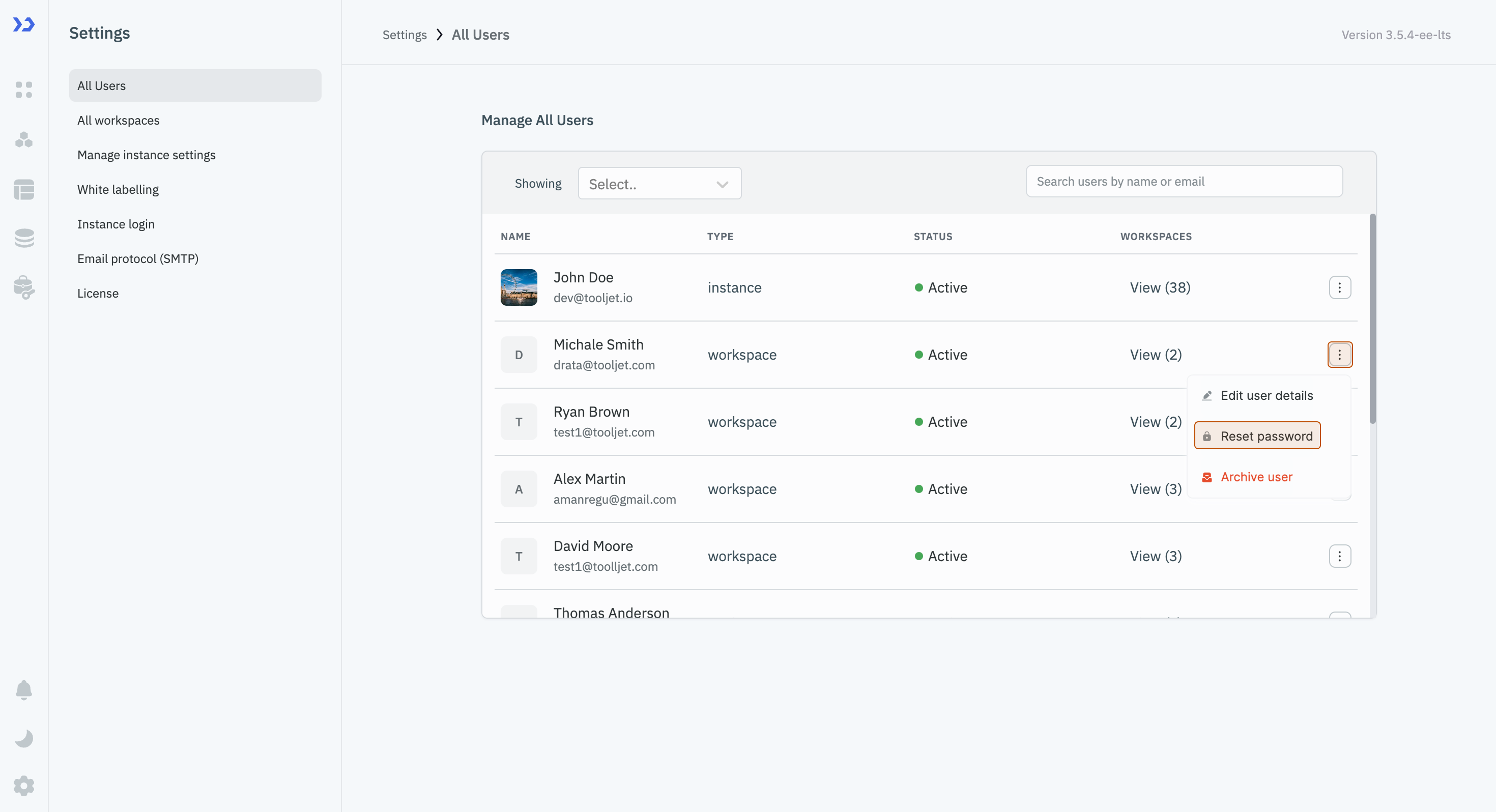Click View (38) workspaces for John Doe
The width and height of the screenshot is (1496, 812).
(1160, 287)
